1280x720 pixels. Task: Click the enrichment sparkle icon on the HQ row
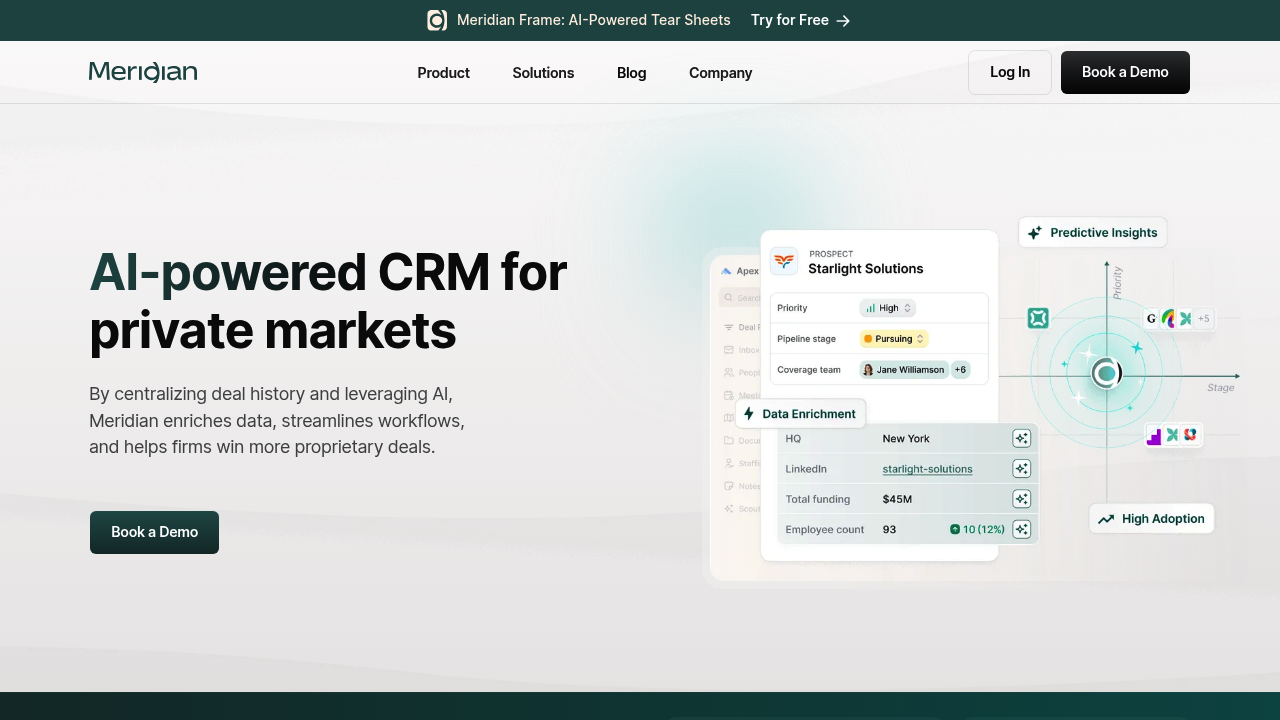(1022, 438)
